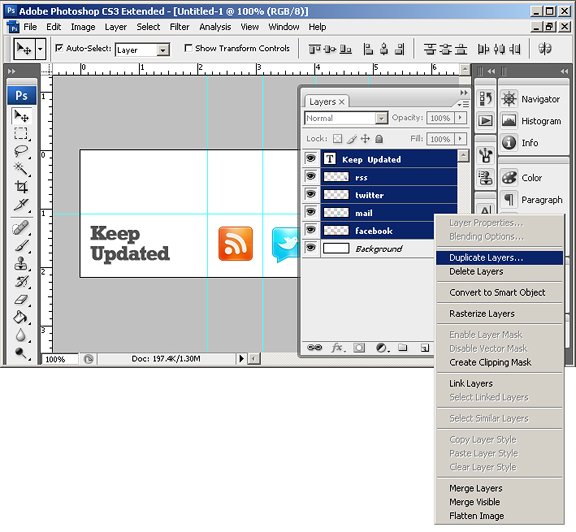Toggle the Auto-Select checkbox
Screen dimensions: 576x532
click(59, 48)
